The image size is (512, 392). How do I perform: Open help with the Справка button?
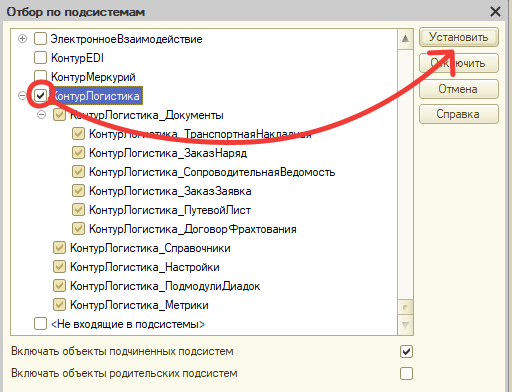[459, 114]
